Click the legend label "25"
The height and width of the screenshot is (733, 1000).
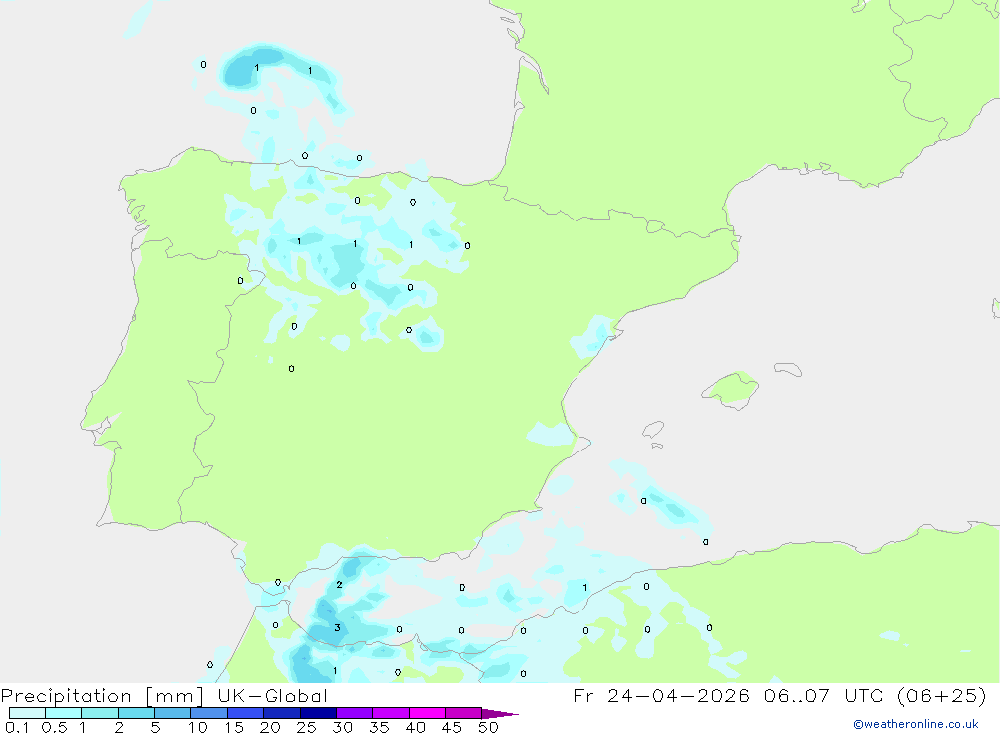coord(306,727)
